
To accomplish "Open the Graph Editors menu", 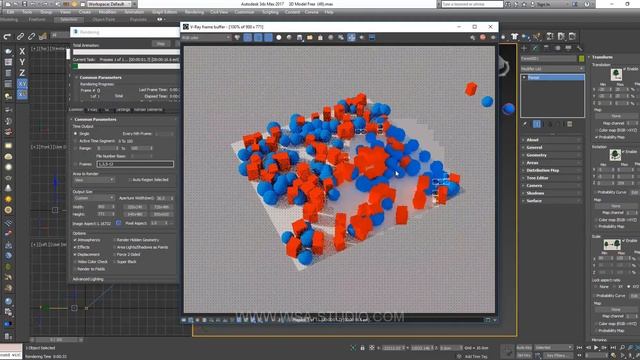I will point(164,12).
